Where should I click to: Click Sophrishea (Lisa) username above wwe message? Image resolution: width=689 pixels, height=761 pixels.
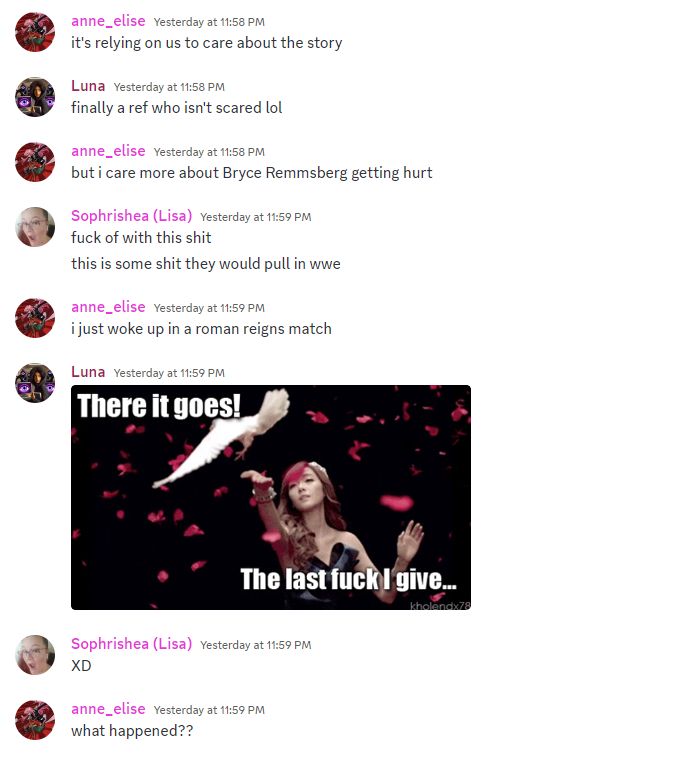[x=131, y=215]
